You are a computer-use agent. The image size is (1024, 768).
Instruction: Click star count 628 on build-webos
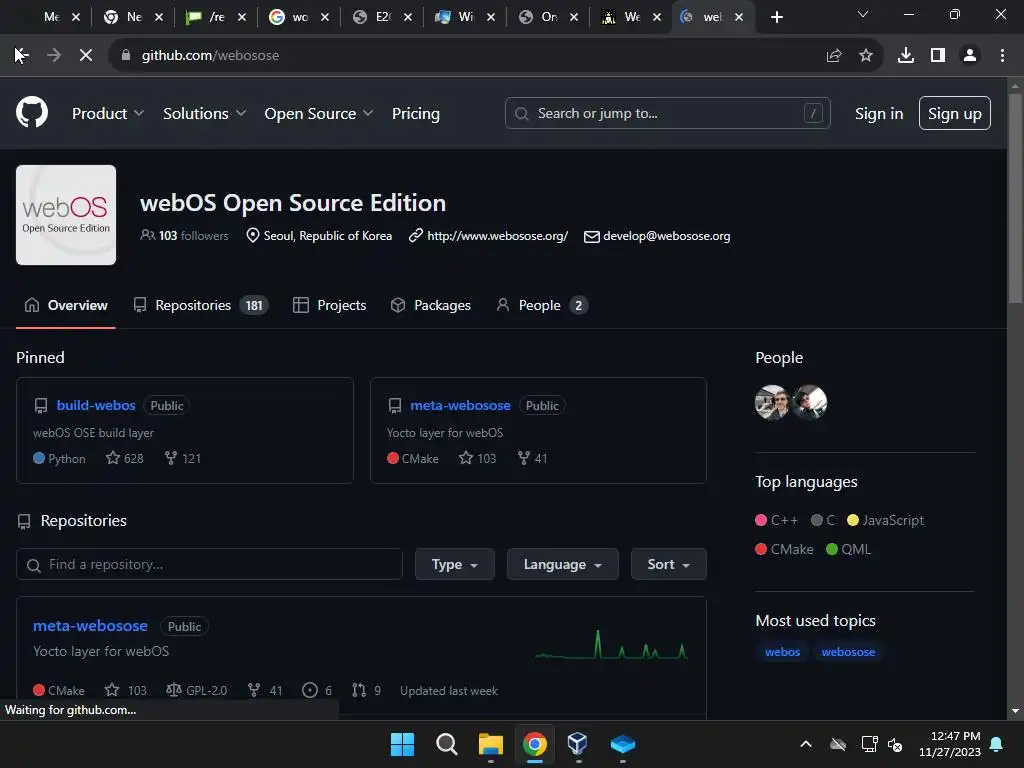[x=125, y=458]
